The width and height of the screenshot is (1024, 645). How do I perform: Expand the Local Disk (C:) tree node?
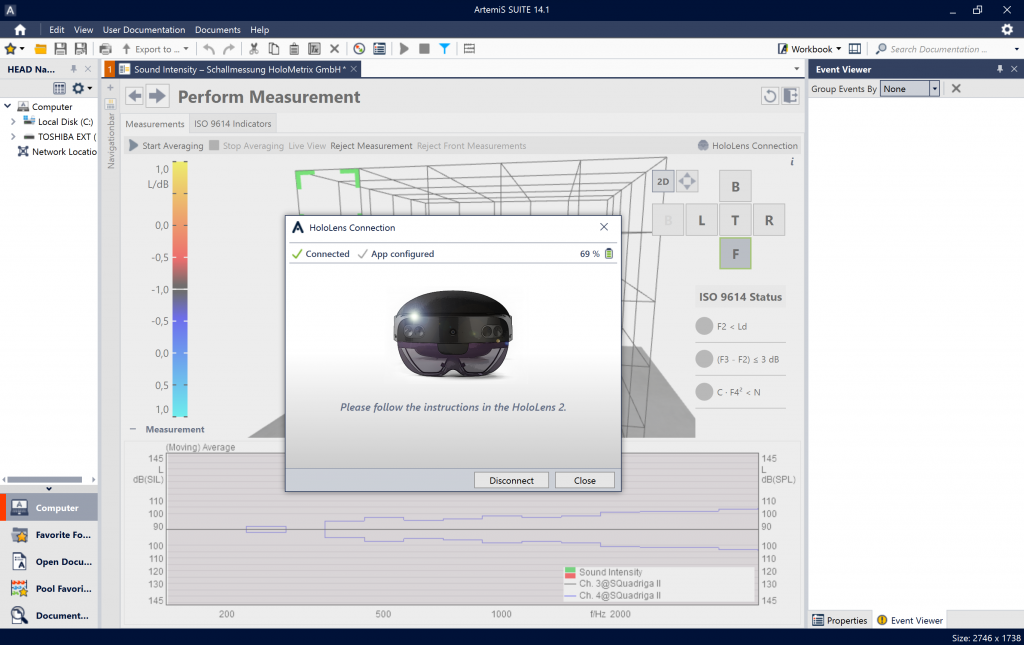[x=13, y=122]
